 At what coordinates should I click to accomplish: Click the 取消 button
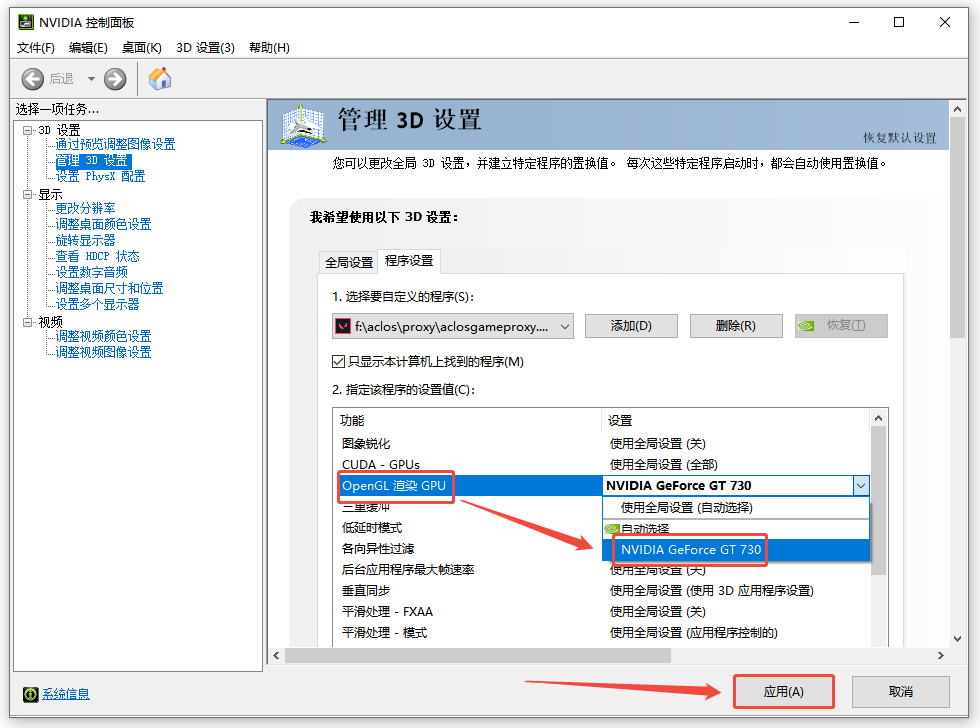tap(901, 692)
